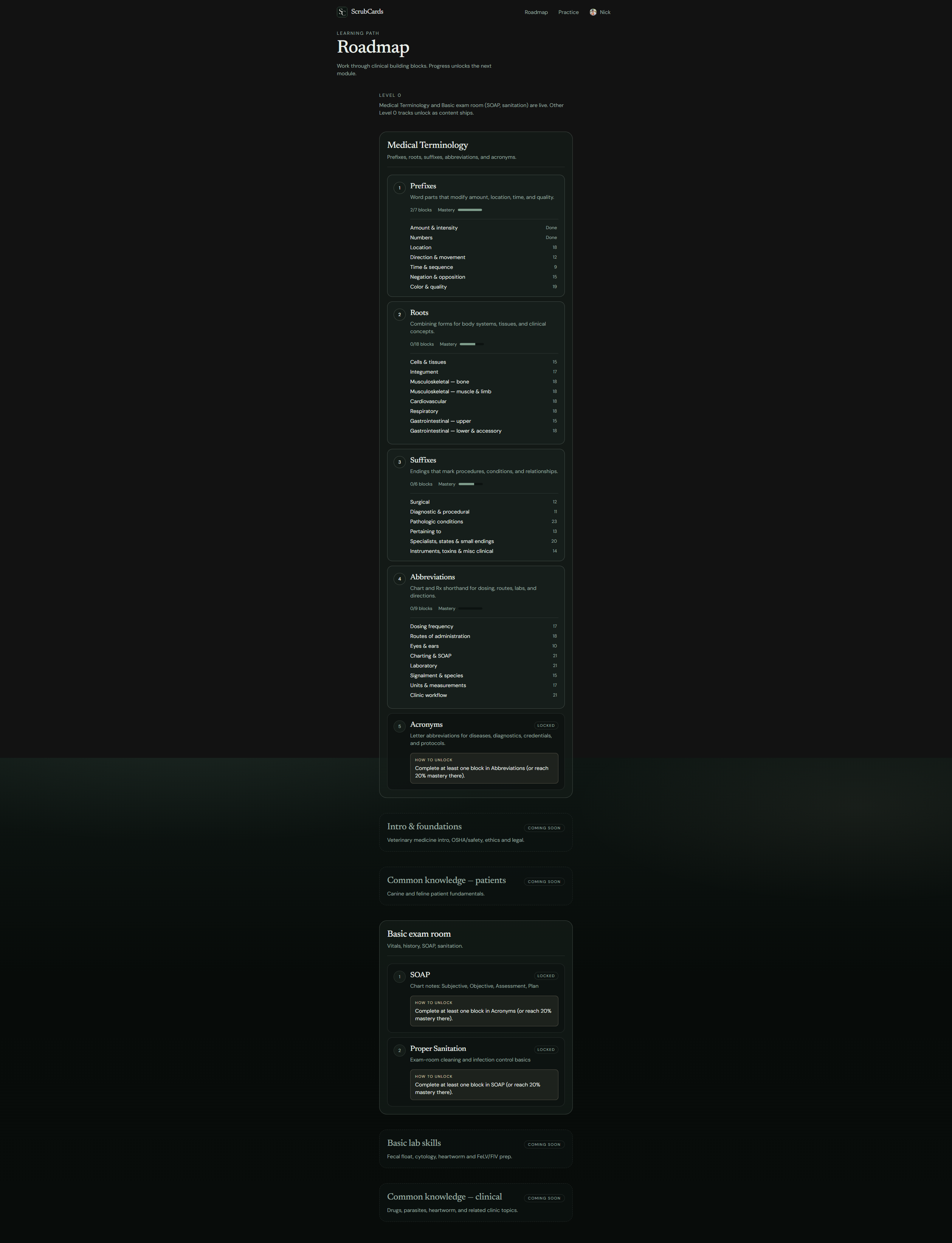Click the Acronyms LOCKED badge
952x1243 pixels.
(x=546, y=726)
